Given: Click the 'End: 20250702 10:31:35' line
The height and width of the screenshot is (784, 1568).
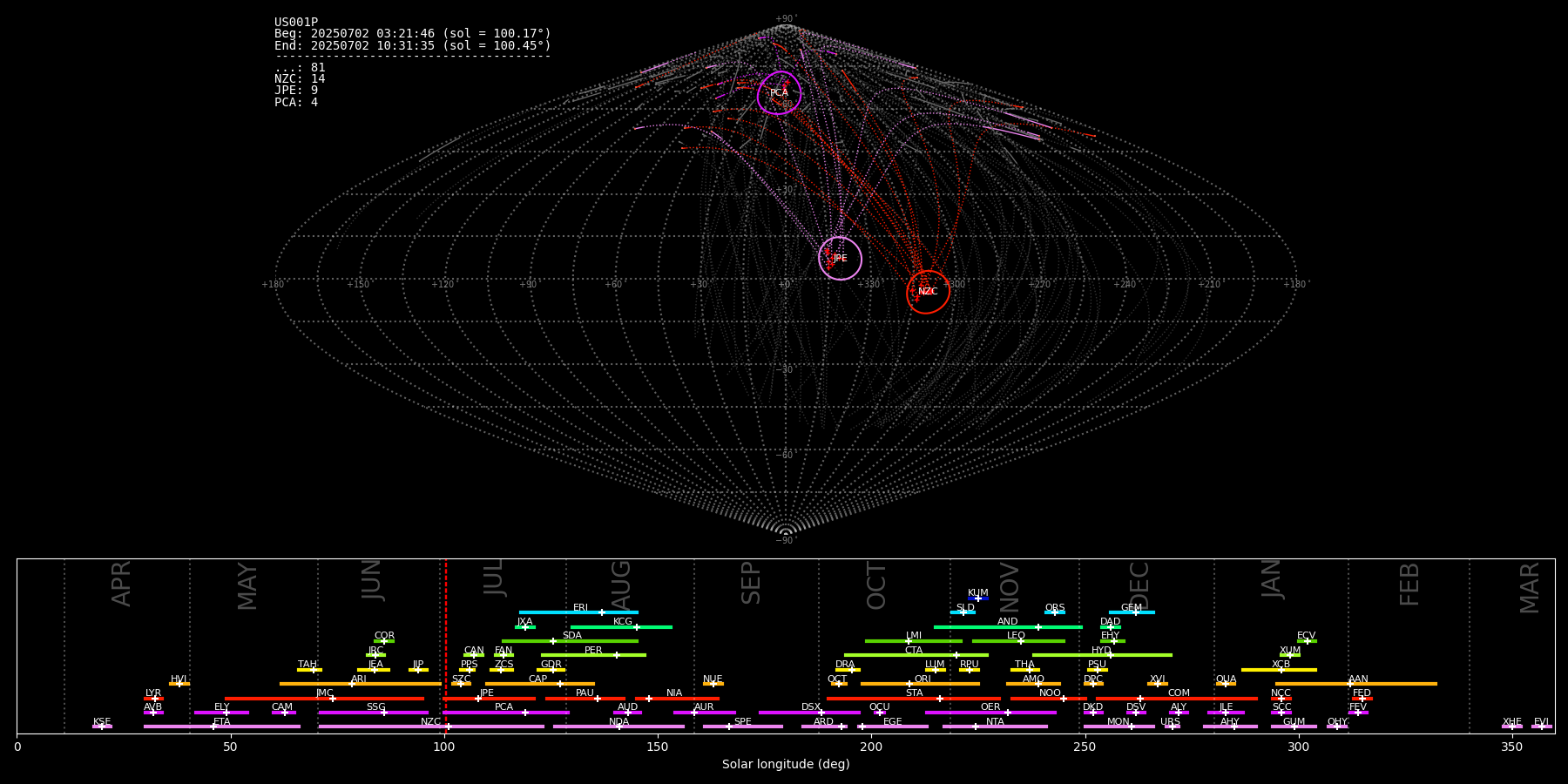Looking at the screenshot, I should coord(412,45).
